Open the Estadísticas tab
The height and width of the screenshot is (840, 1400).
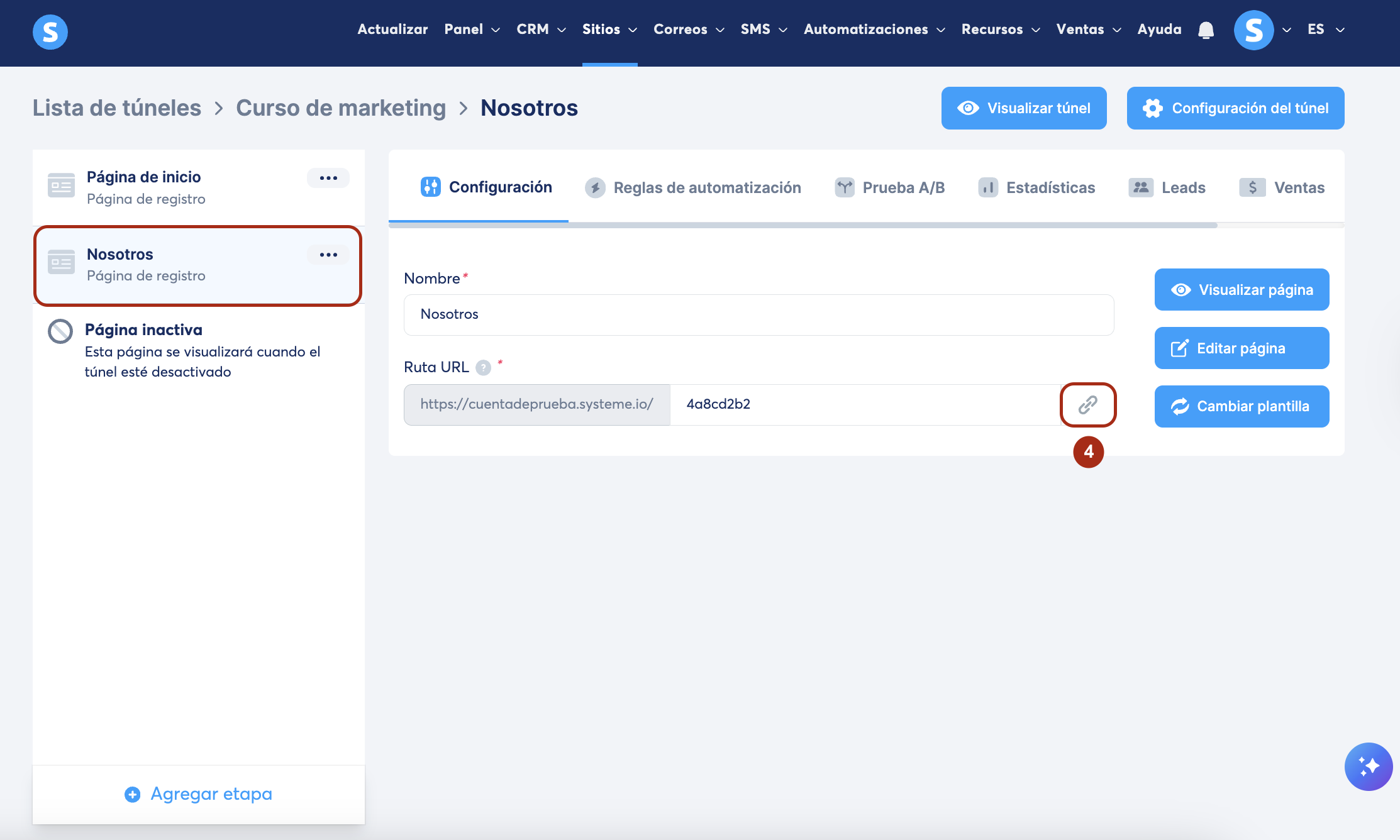click(x=1037, y=187)
